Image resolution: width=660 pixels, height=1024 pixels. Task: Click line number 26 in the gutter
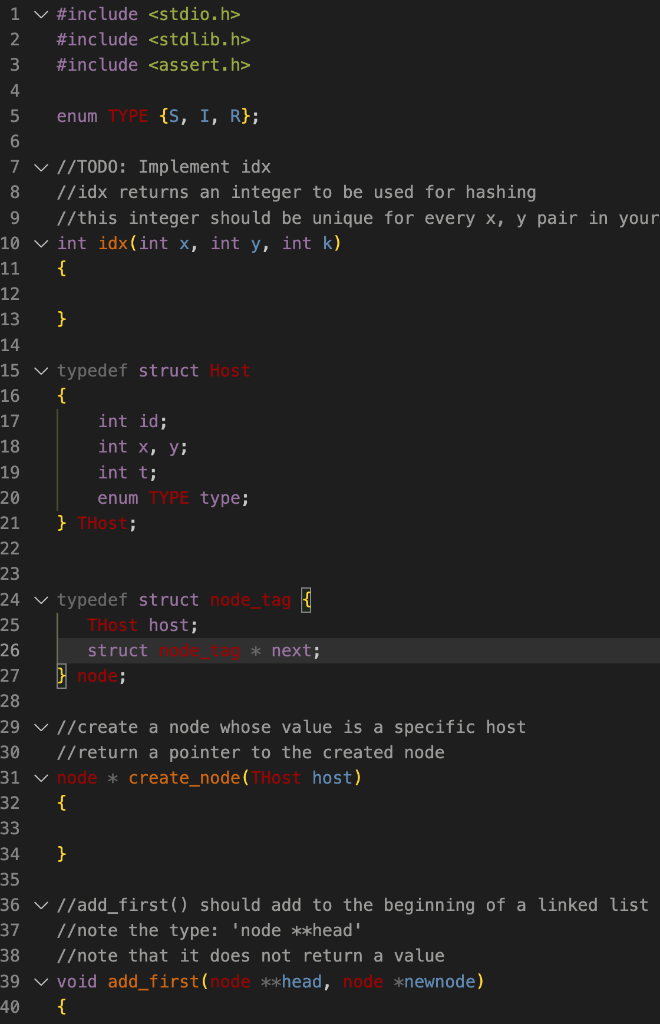10,651
